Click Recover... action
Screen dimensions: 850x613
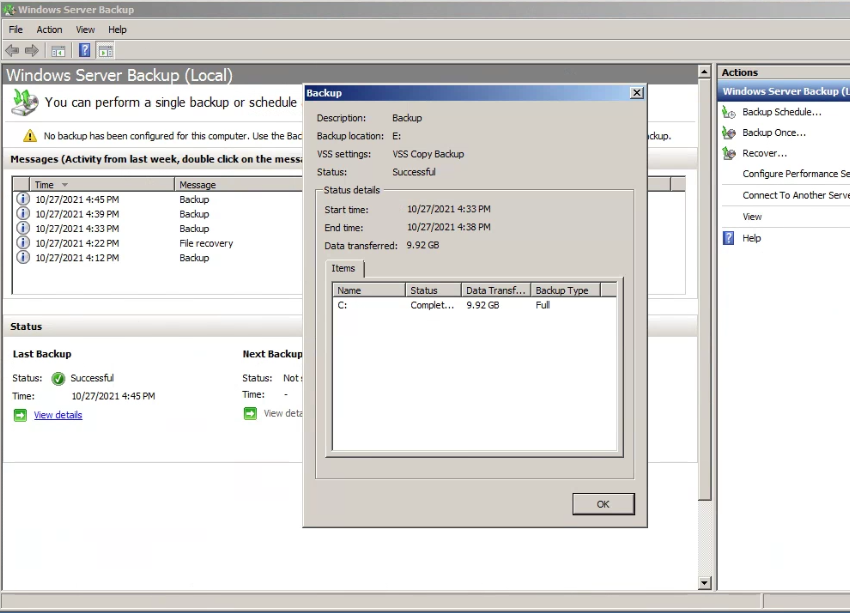[764, 153]
